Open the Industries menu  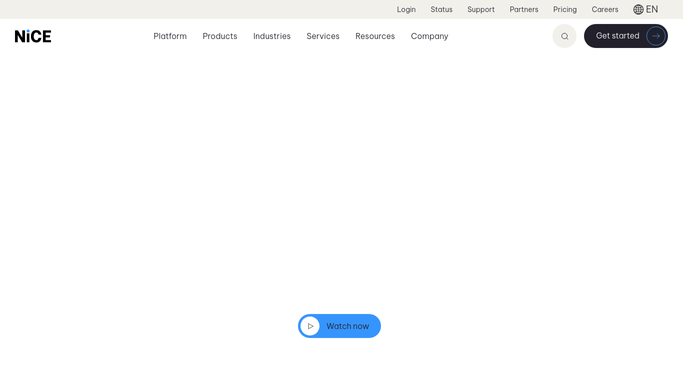click(272, 36)
